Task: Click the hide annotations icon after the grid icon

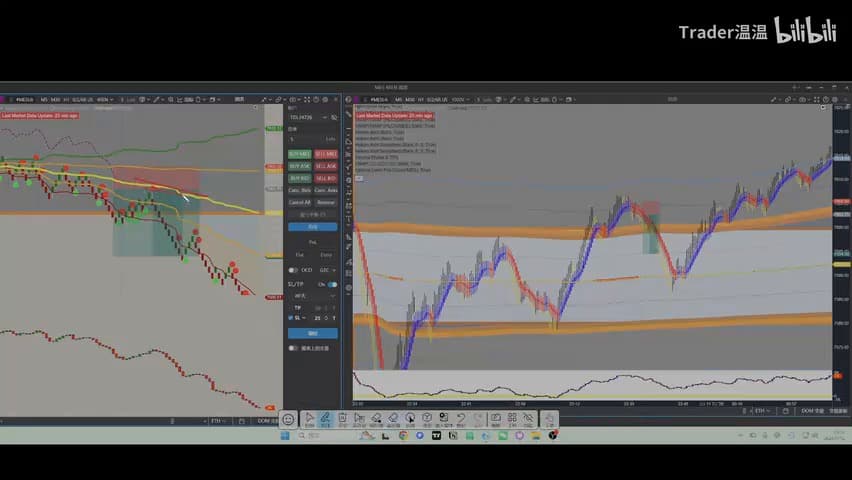Action: (528, 419)
